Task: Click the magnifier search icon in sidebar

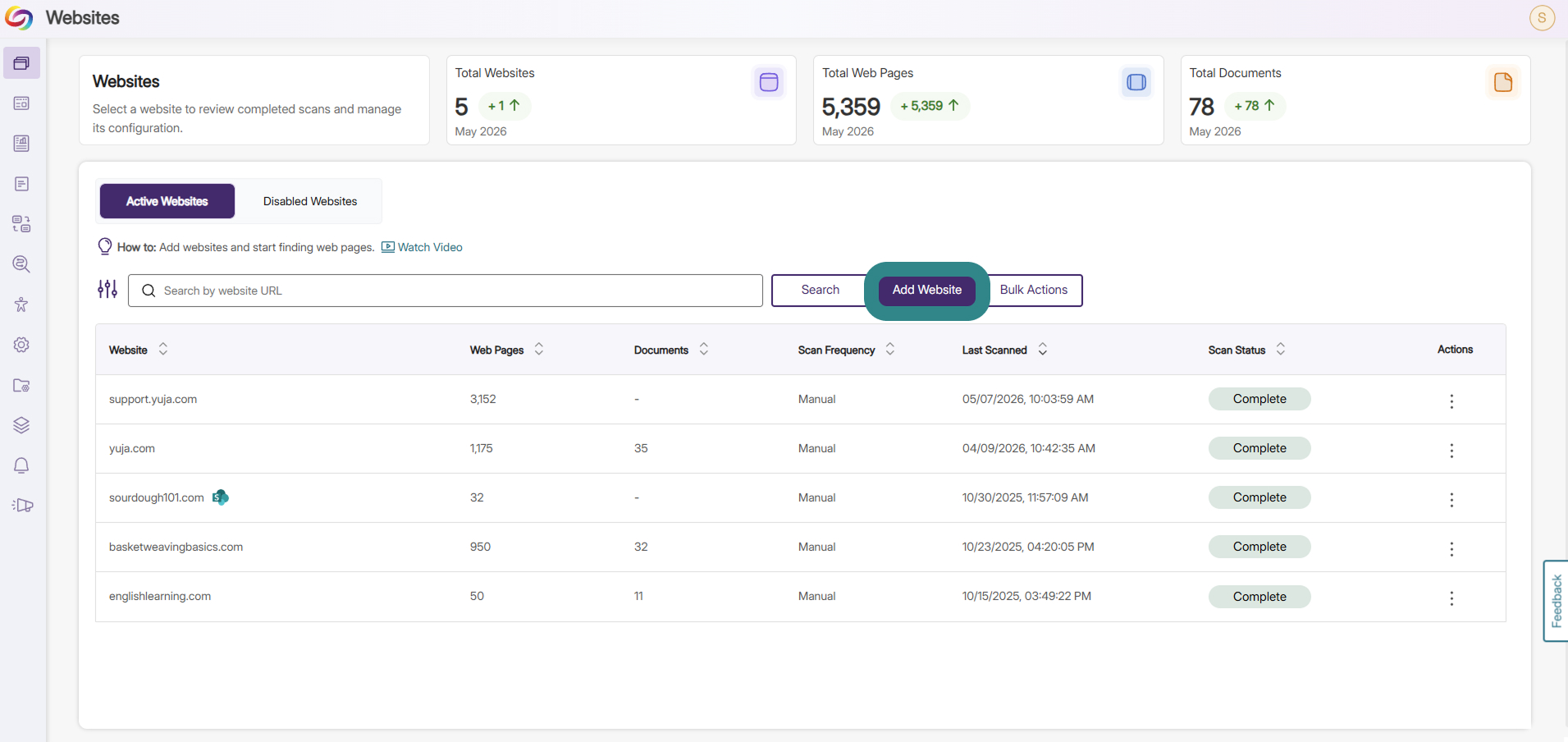Action: click(x=21, y=264)
